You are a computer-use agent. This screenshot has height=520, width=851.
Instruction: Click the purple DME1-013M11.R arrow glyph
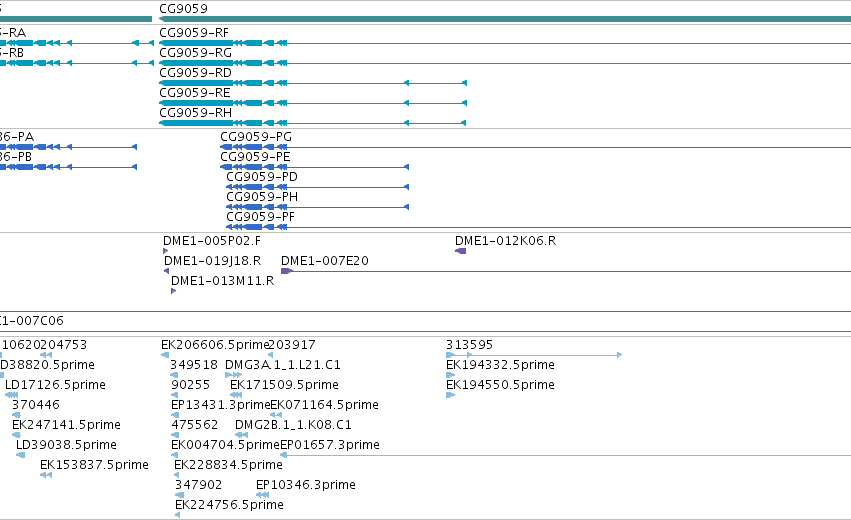173,291
